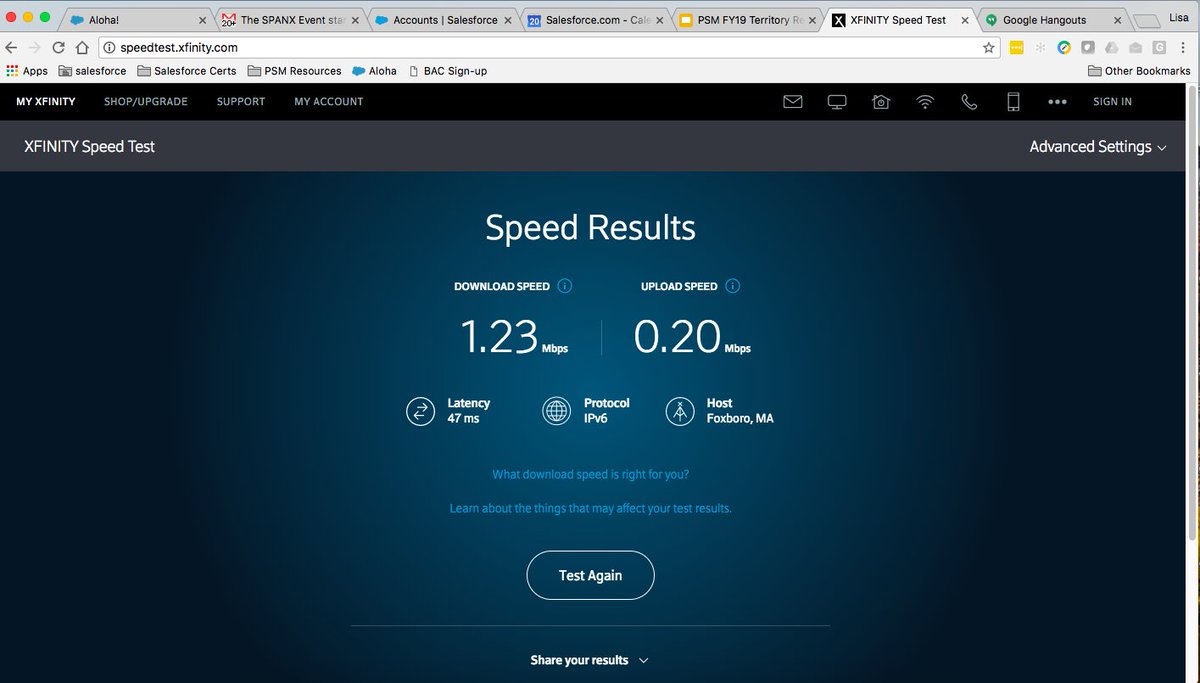This screenshot has width=1200, height=683.
Task: Open the SHOP/UPGRADE nav item
Action: 145,102
